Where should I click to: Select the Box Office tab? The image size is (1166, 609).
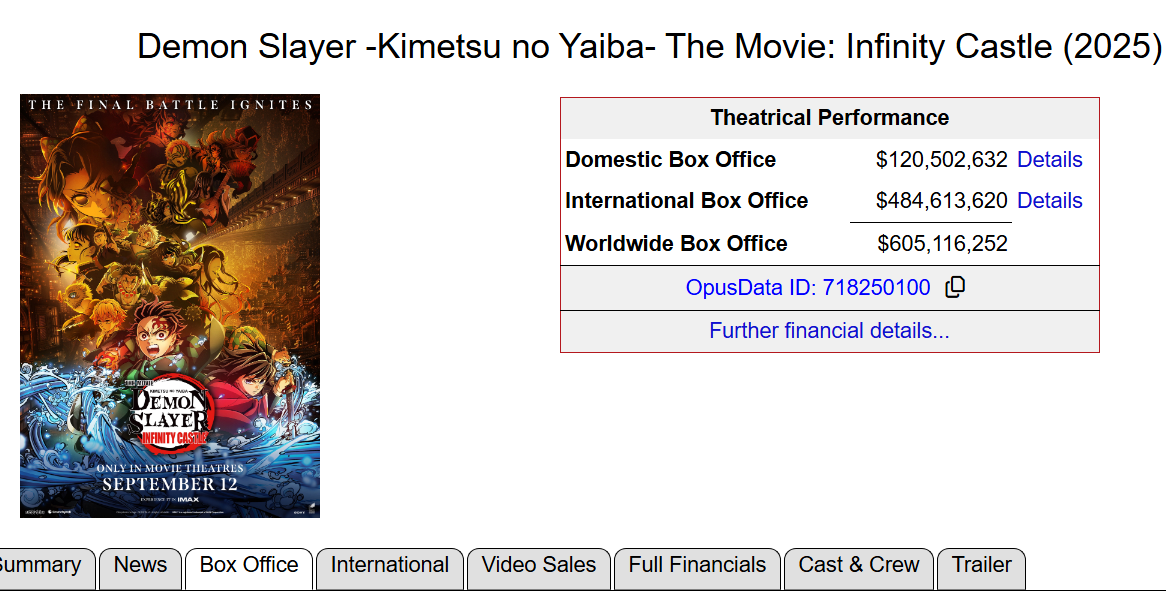click(x=249, y=566)
